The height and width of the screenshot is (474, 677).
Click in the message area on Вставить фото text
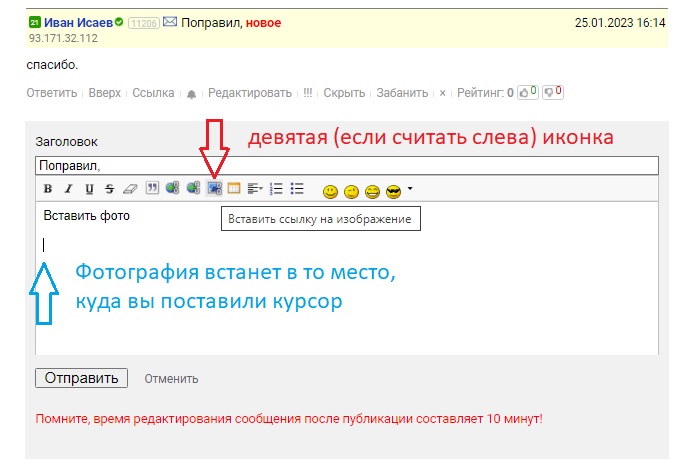click(86, 215)
